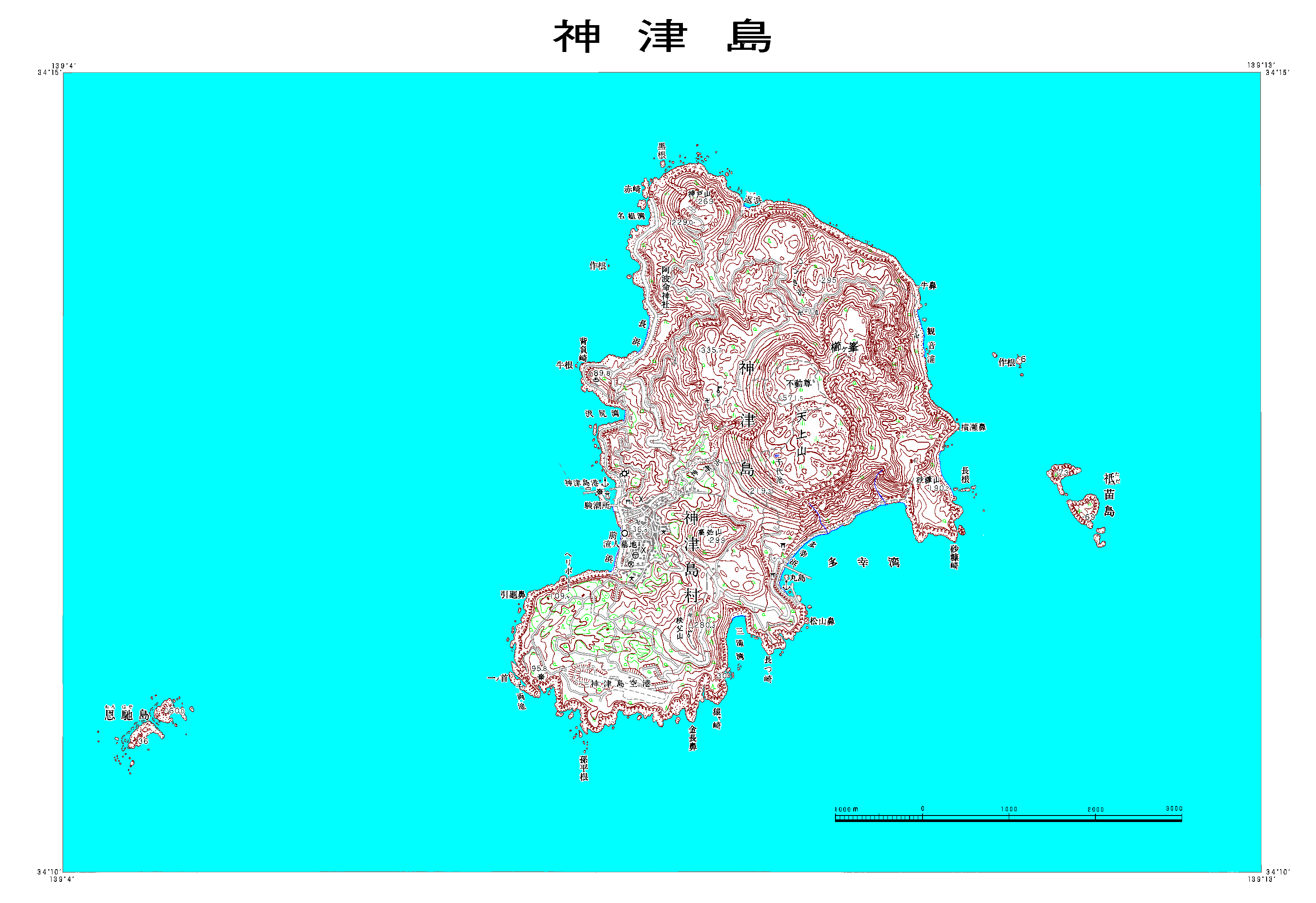Viewport: 1316px width, 903px height.
Task: Click the 阿波命神社 shrine label
Action: tap(666, 288)
